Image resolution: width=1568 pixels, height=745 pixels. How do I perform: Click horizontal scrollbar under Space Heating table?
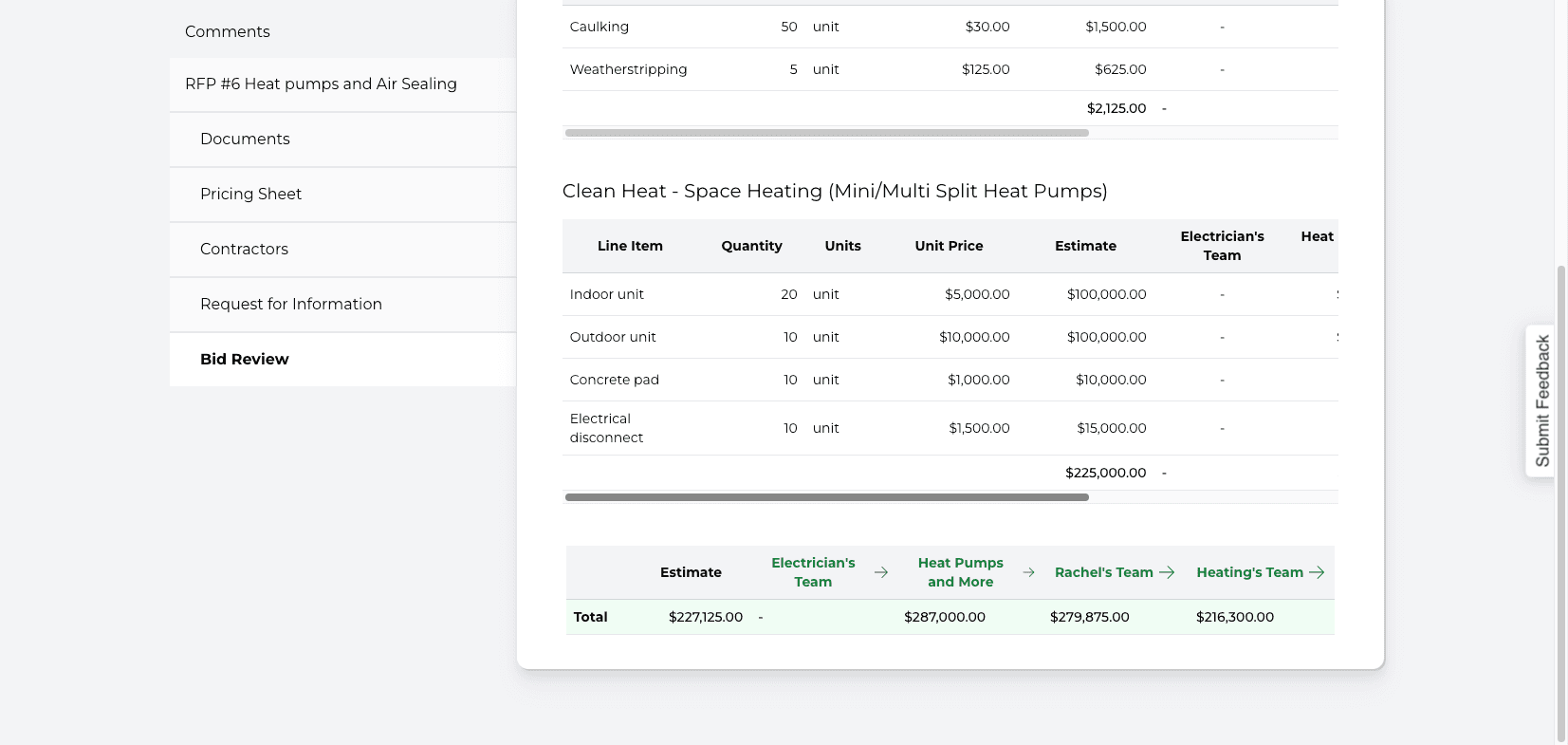pyautogui.click(x=826, y=497)
